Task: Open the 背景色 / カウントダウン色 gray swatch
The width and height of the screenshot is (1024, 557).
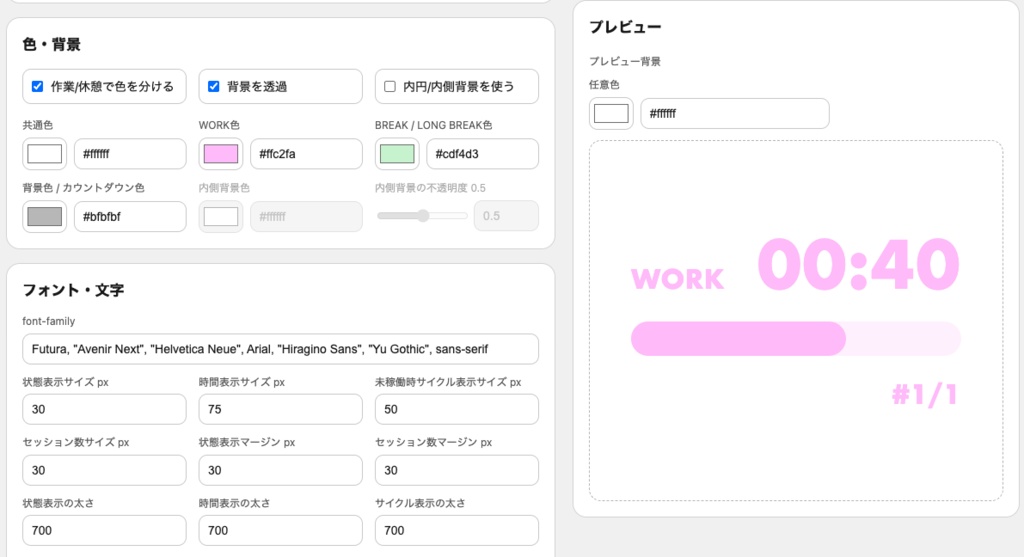Action: (44, 217)
